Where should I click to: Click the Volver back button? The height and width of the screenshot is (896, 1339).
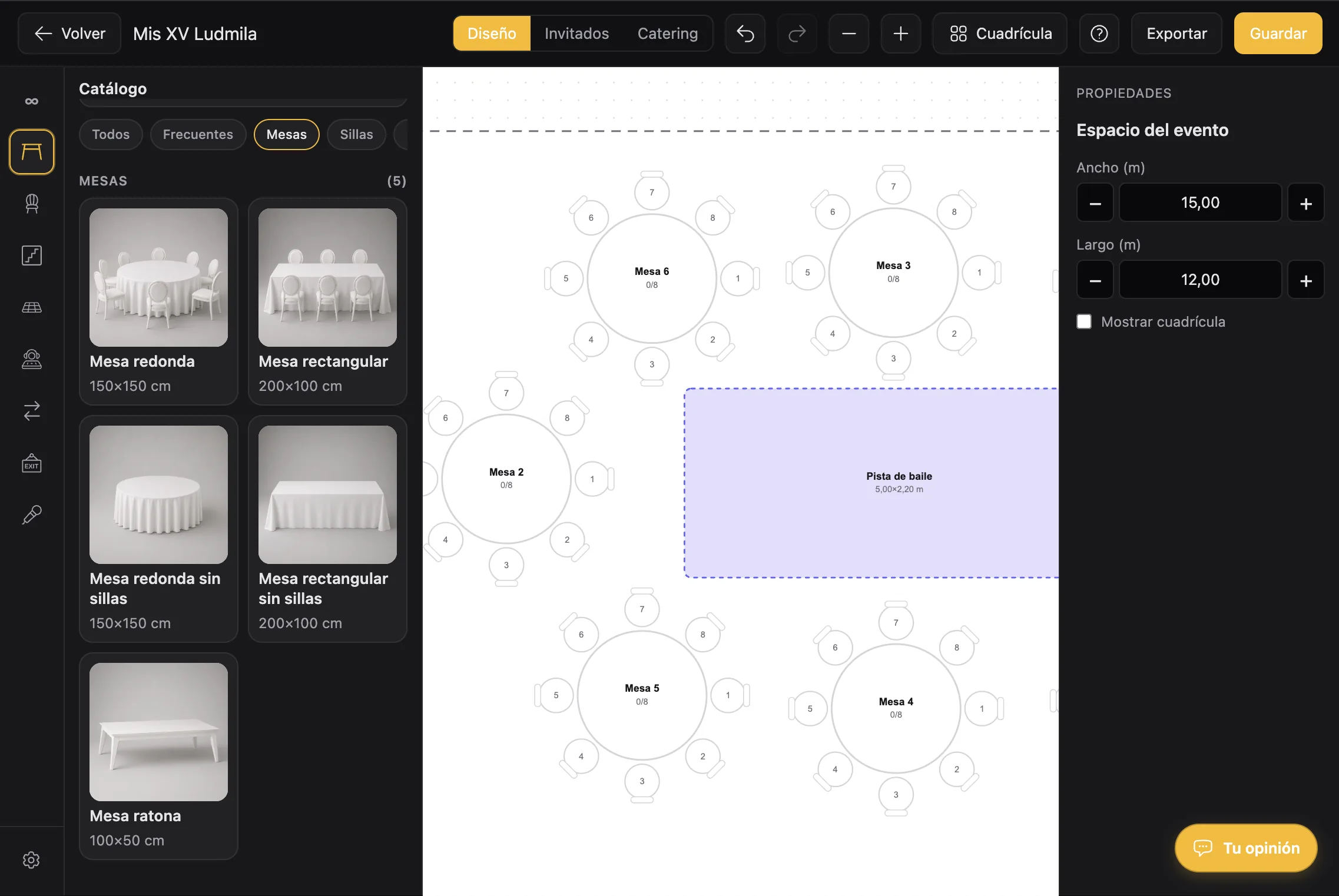[69, 34]
